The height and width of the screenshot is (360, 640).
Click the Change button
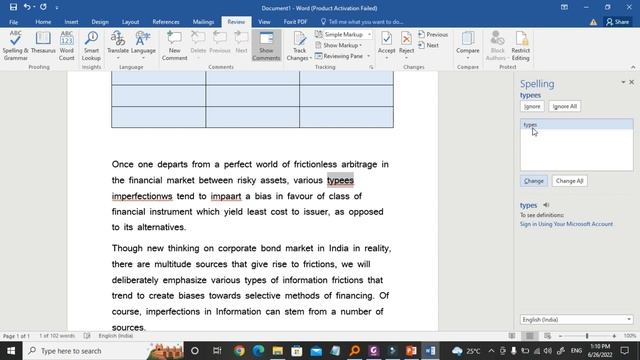533,181
